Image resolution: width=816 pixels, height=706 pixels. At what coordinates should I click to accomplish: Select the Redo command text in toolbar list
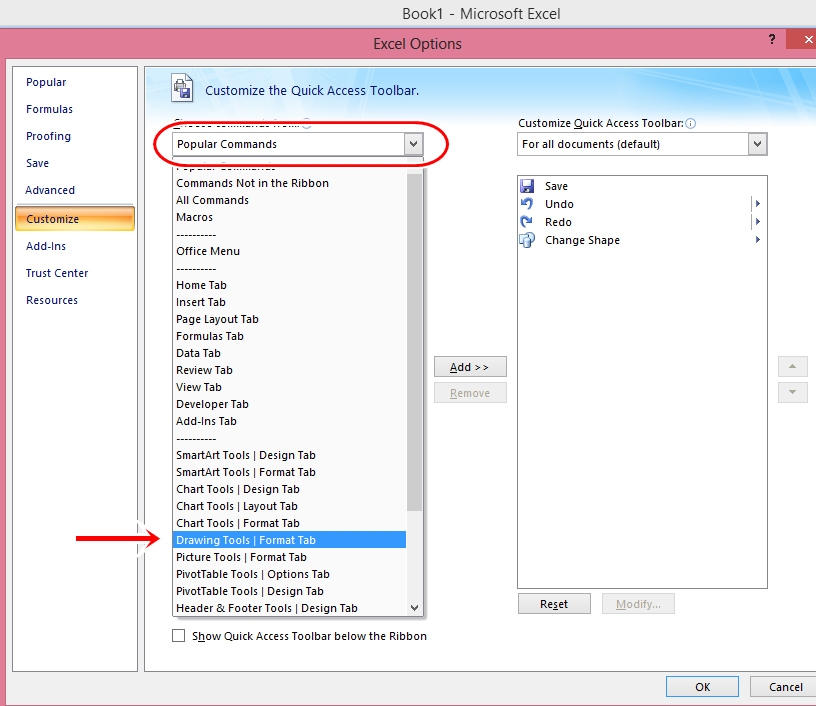click(558, 222)
